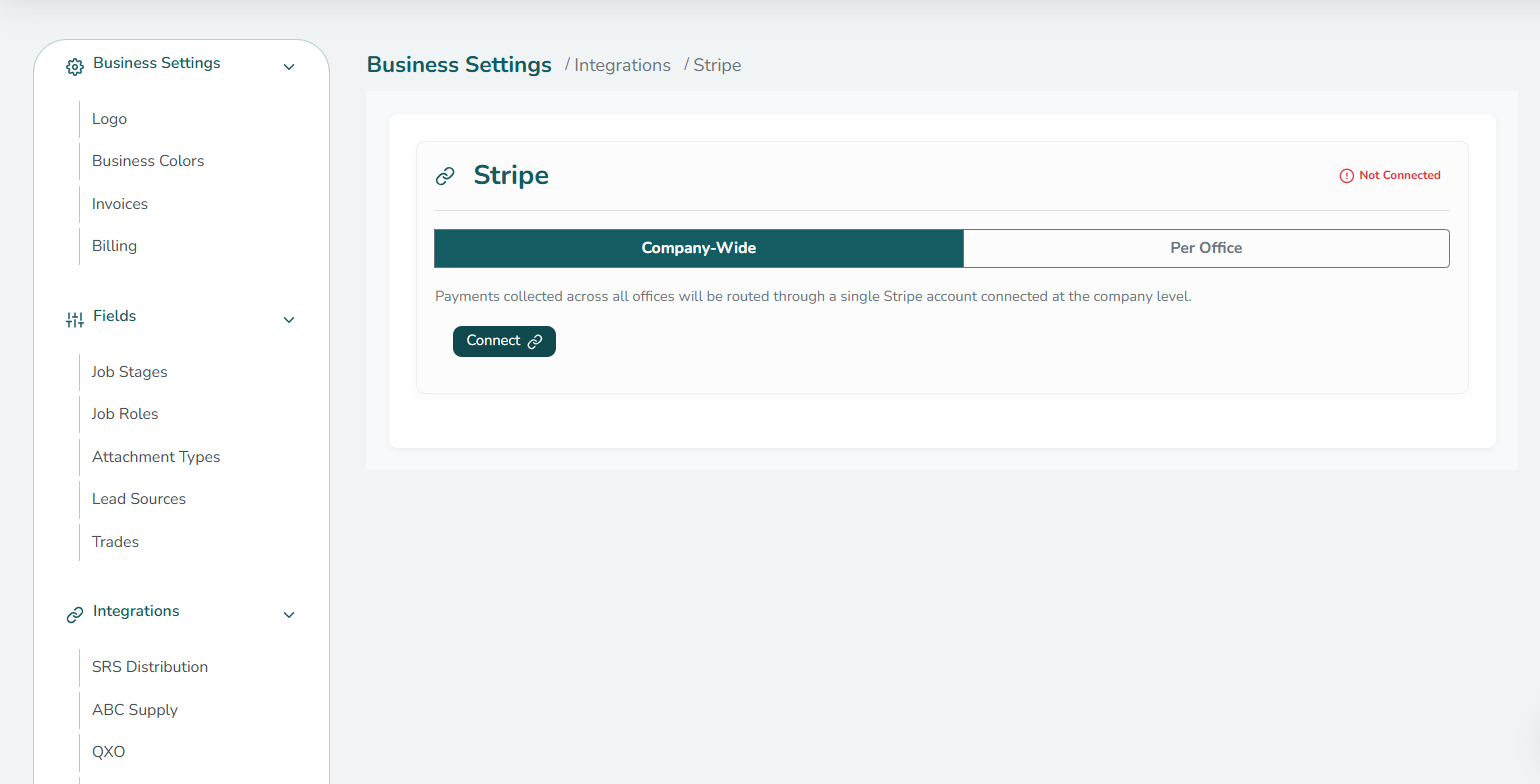This screenshot has height=784, width=1540.
Task: Click the Integrations link icon in sidebar
Action: coord(74,615)
